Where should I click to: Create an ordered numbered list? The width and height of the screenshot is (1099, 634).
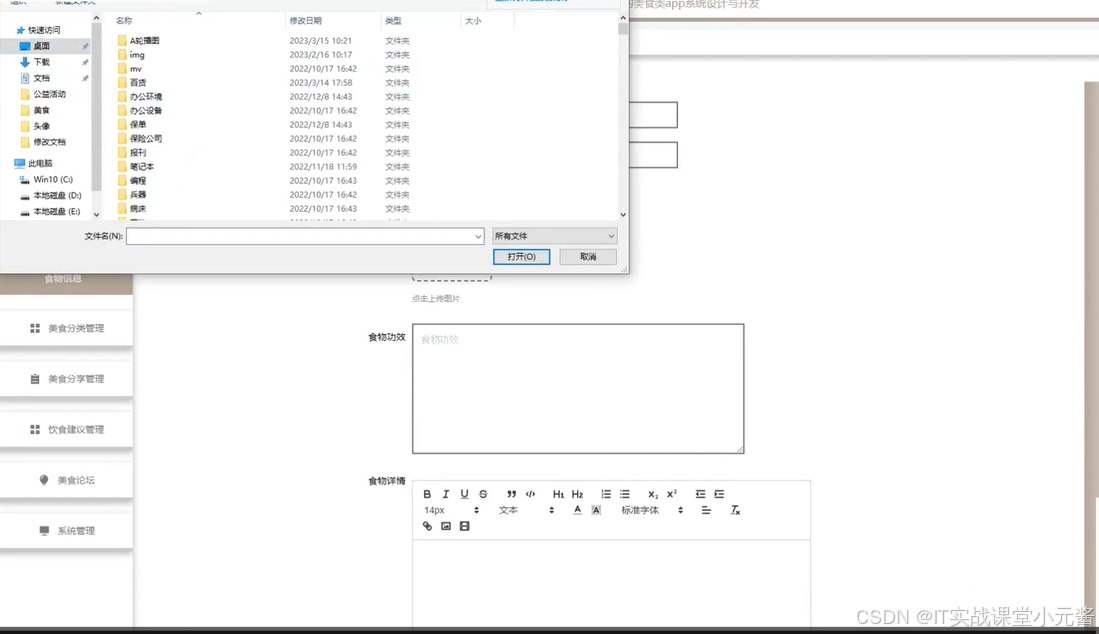[606, 494]
